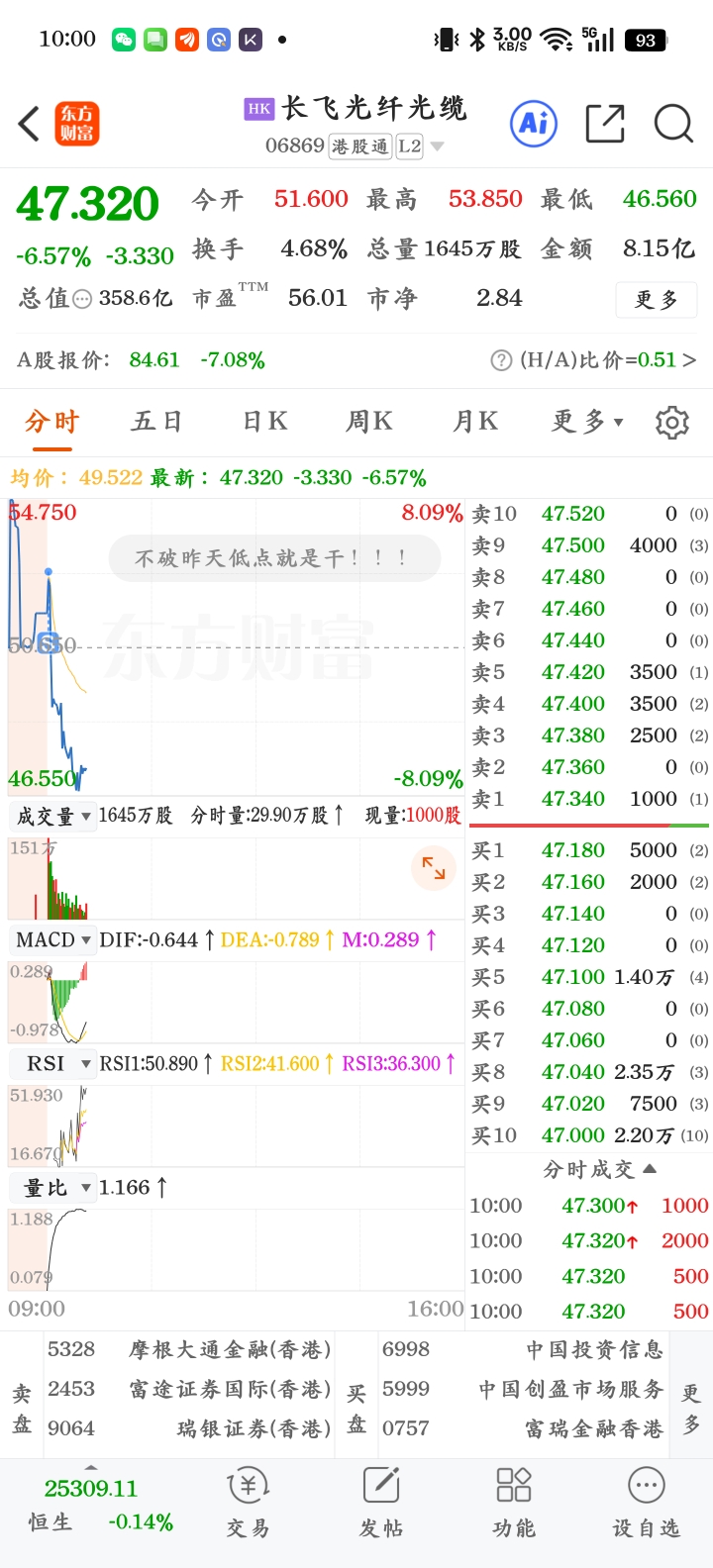Tap the L2 level badge
Image resolution: width=713 pixels, height=1568 pixels.
(x=410, y=147)
